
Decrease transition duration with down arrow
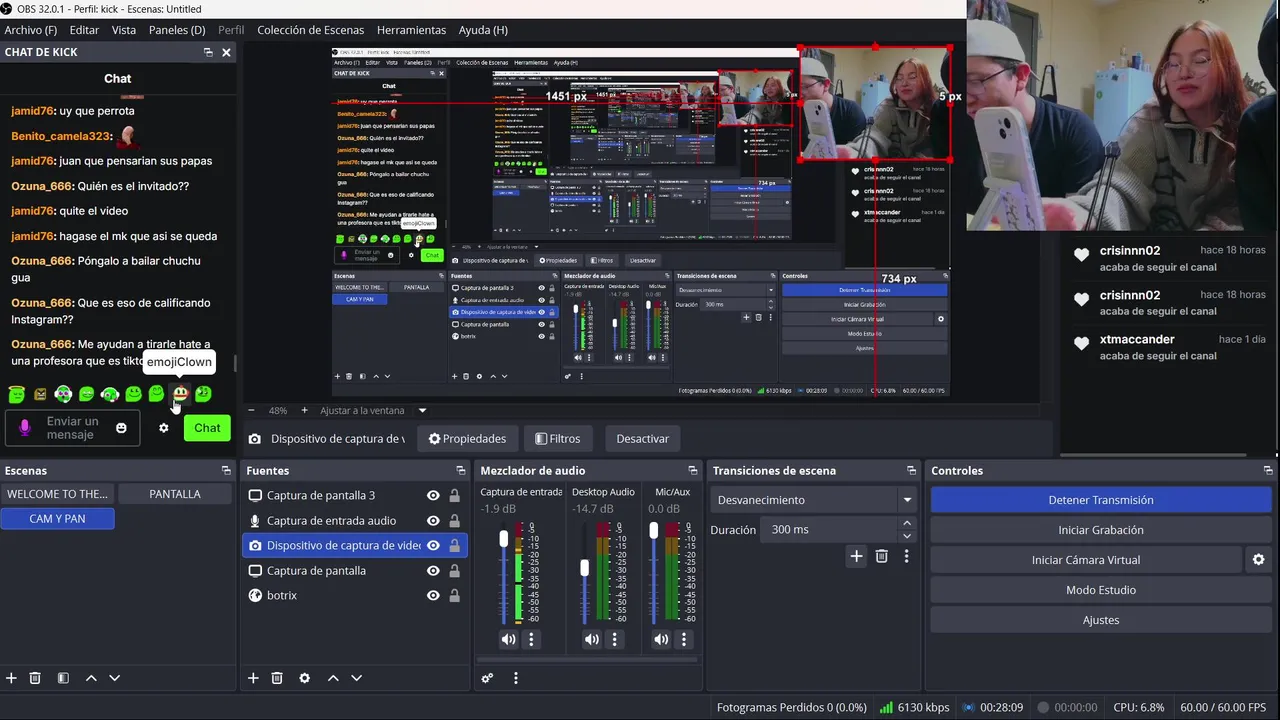907,536
